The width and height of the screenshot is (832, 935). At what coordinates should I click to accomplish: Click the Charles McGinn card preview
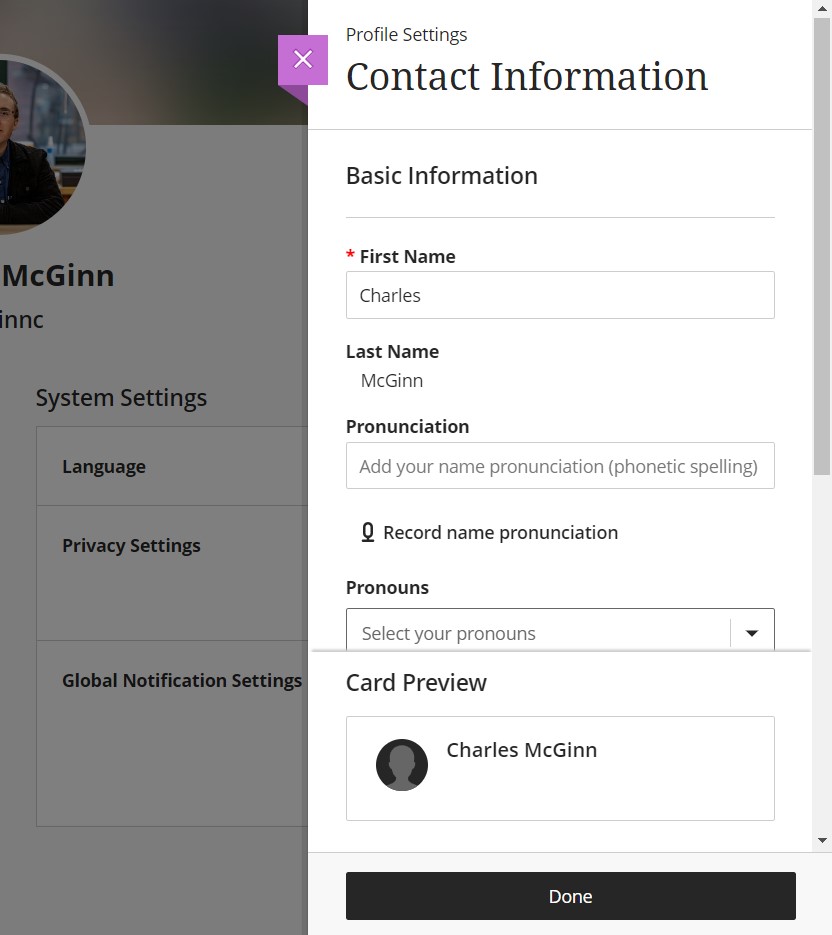coord(560,768)
